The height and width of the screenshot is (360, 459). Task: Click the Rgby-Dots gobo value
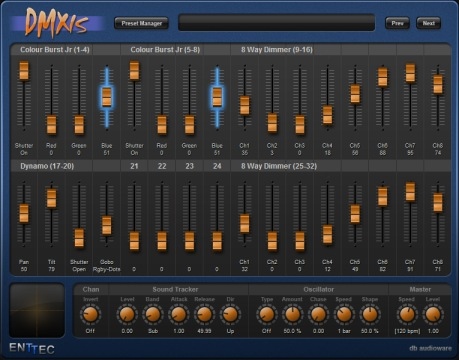[x=107, y=269]
